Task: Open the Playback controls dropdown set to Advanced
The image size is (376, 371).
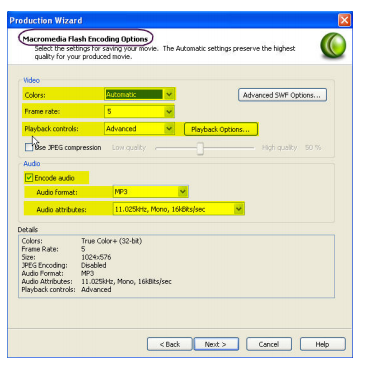Action: (x=139, y=129)
